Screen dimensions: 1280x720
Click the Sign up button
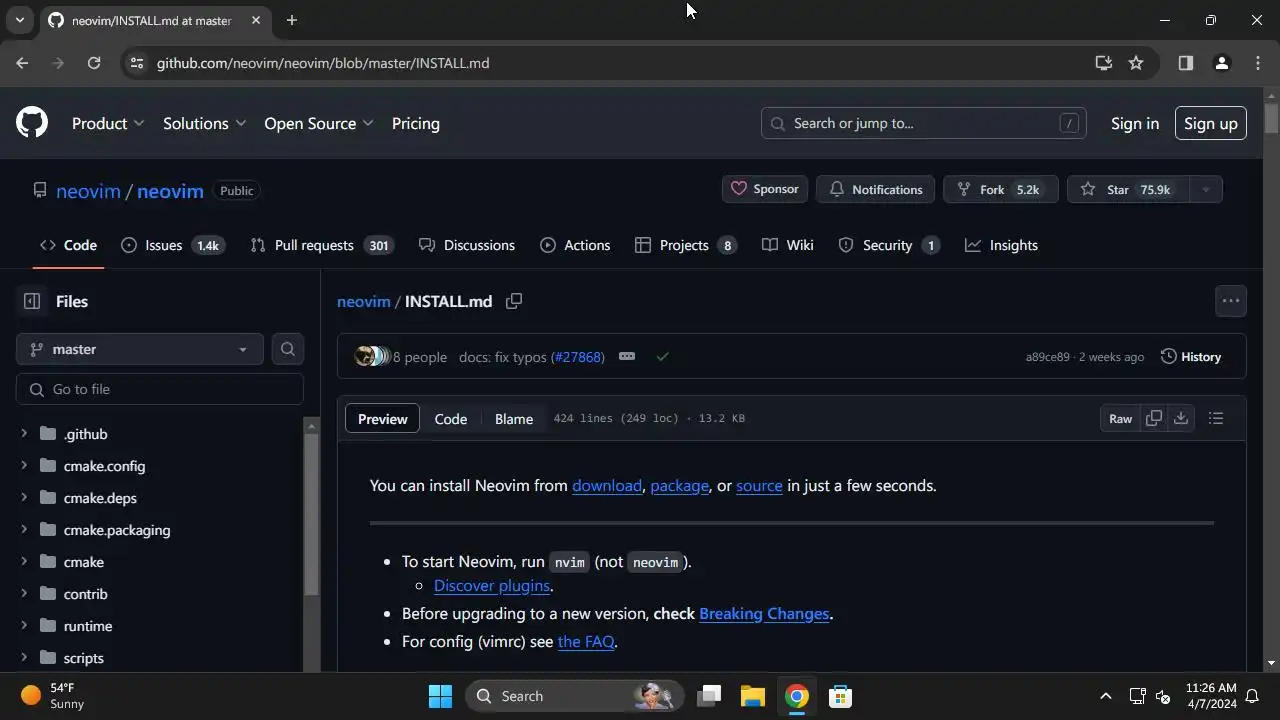coord(1210,123)
